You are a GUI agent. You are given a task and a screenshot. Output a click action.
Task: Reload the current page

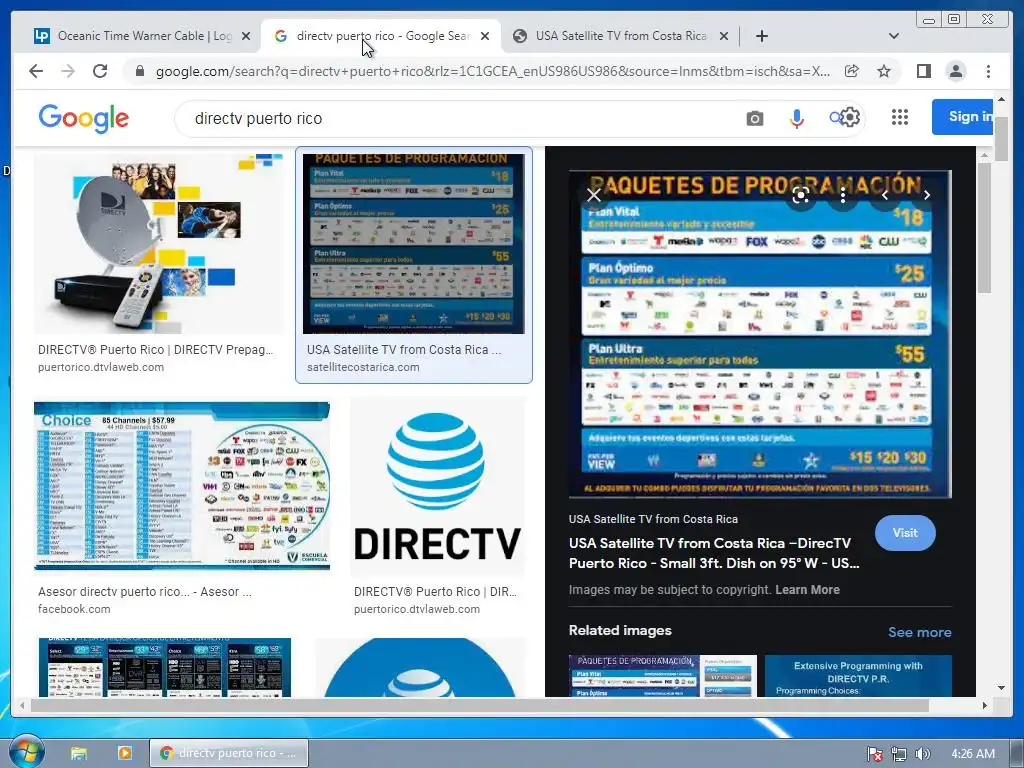pos(100,71)
